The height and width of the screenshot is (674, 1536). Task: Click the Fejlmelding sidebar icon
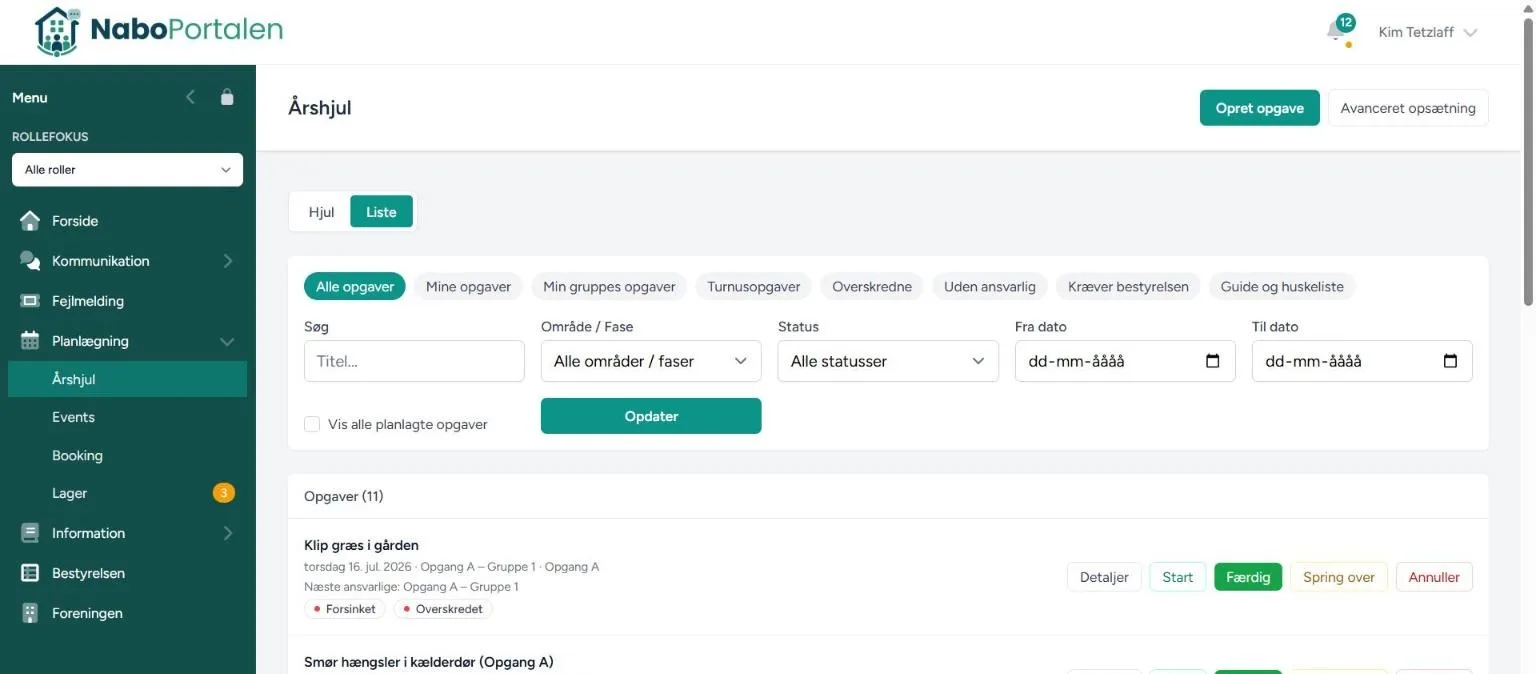point(30,301)
